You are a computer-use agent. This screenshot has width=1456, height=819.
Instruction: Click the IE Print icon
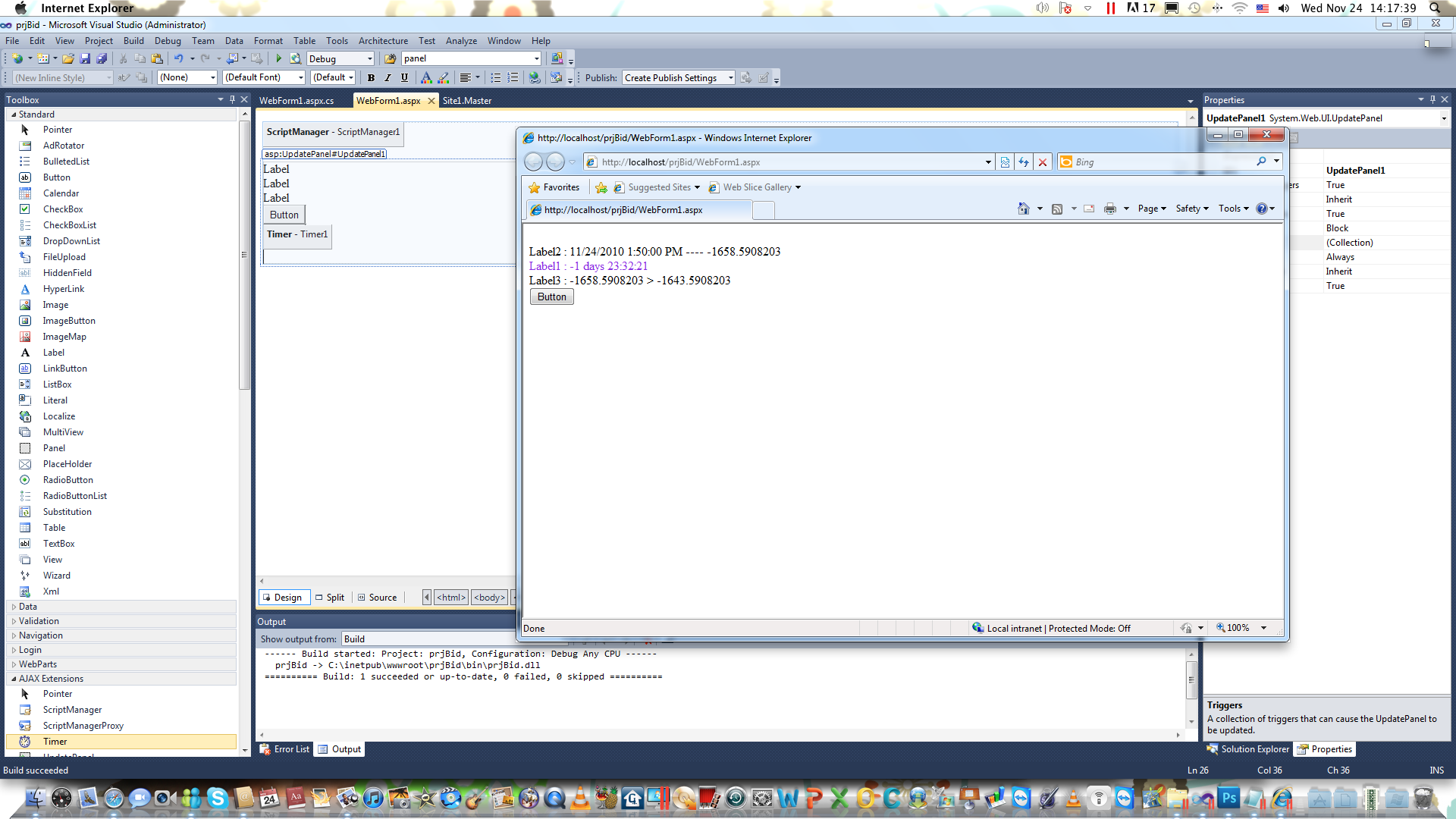pos(1109,209)
